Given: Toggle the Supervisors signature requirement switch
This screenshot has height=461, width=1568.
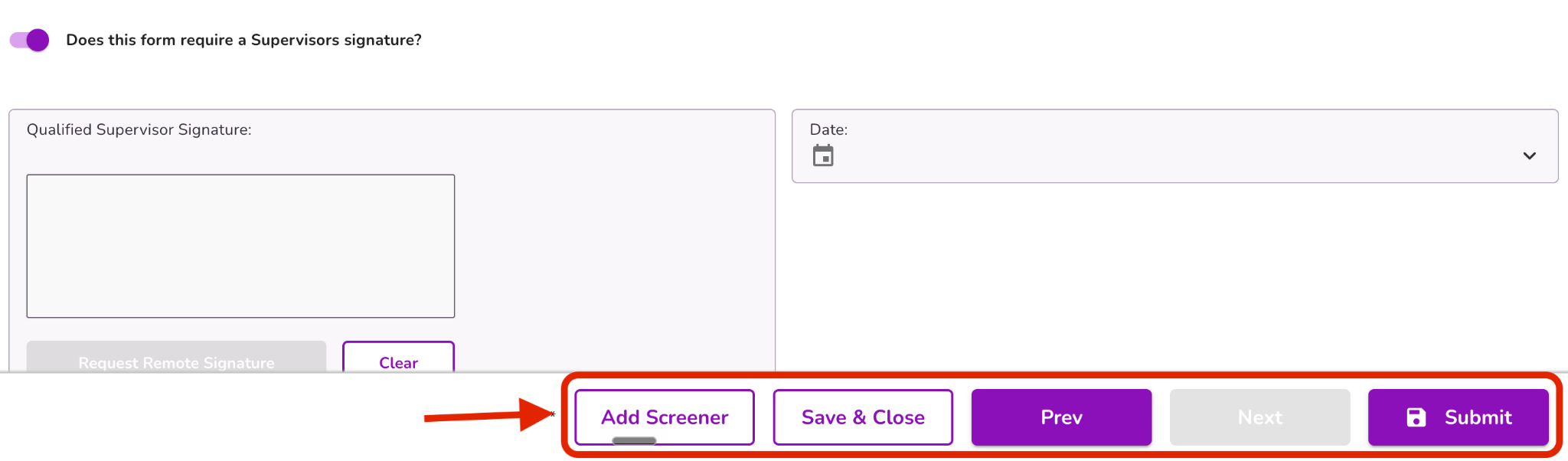Looking at the screenshot, I should [30, 40].
